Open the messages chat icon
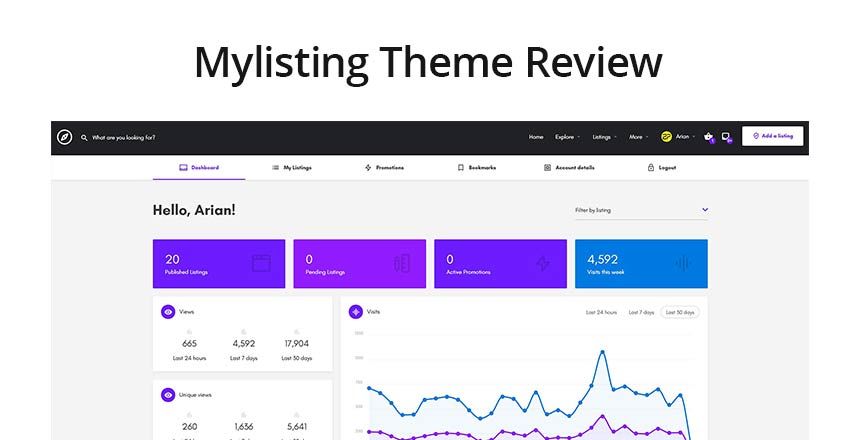The width and height of the screenshot is (860, 440). pyautogui.click(x=726, y=137)
